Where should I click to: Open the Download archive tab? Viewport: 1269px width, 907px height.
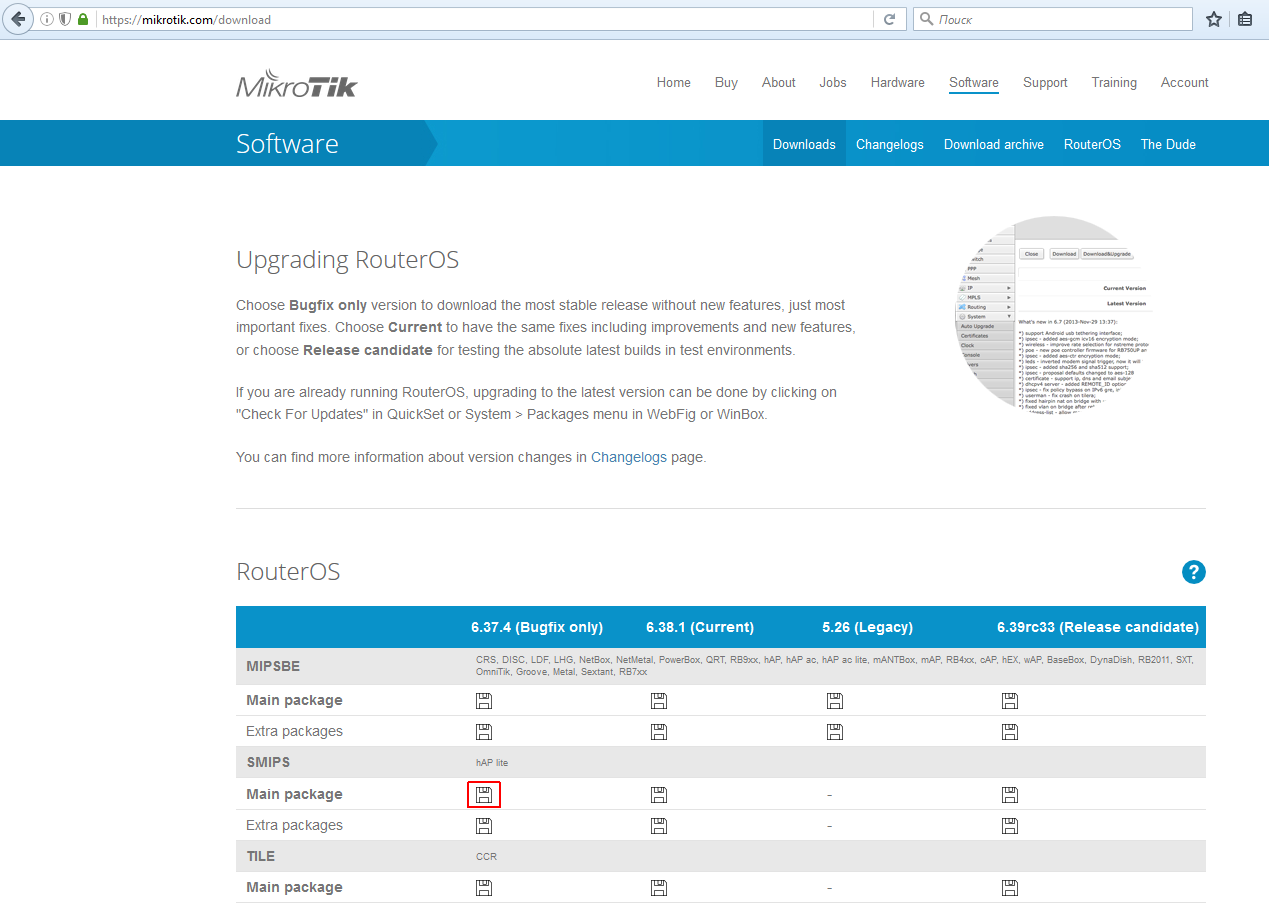click(x=993, y=144)
